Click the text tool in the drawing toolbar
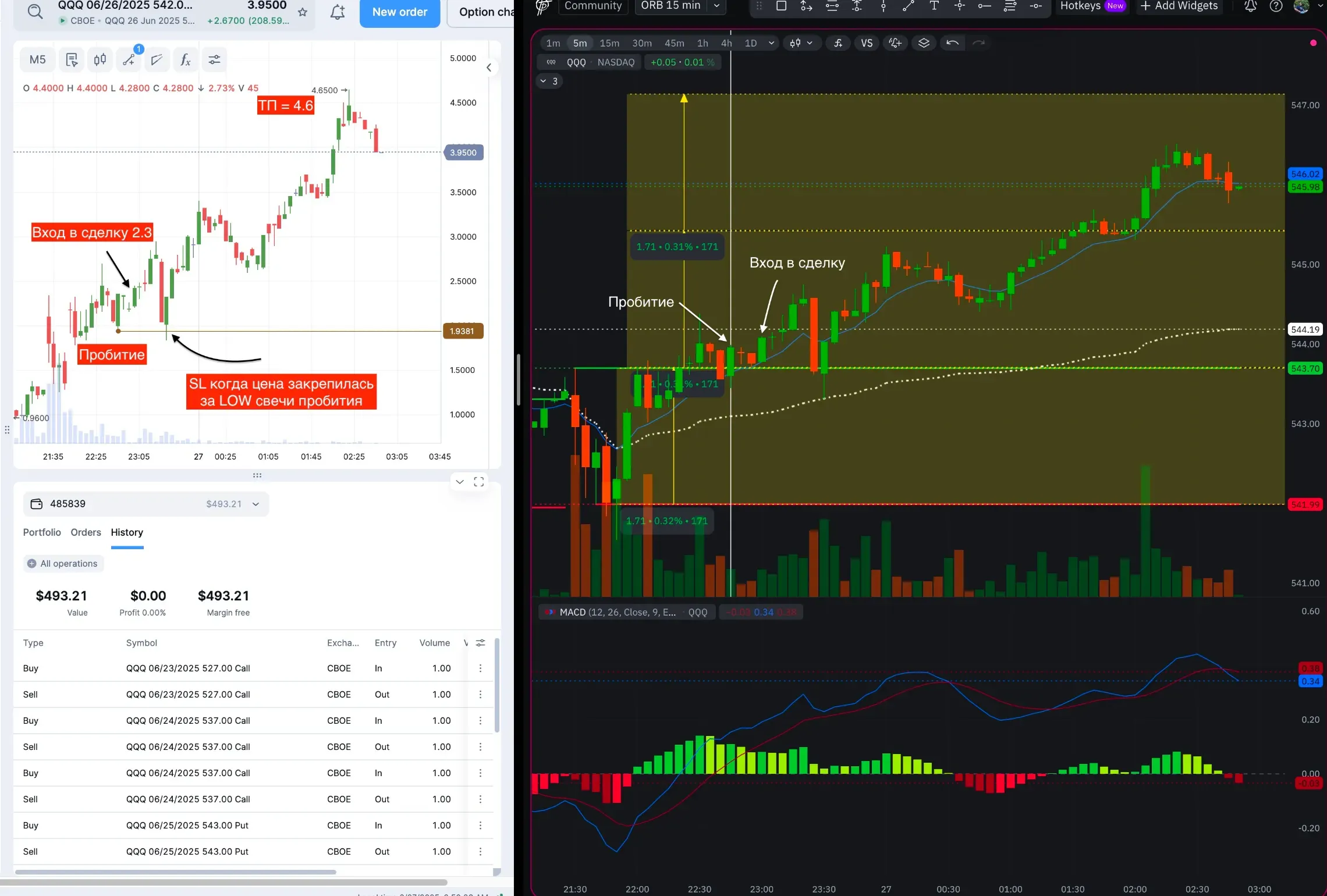Viewport: 1327px width, 896px height. [x=934, y=6]
